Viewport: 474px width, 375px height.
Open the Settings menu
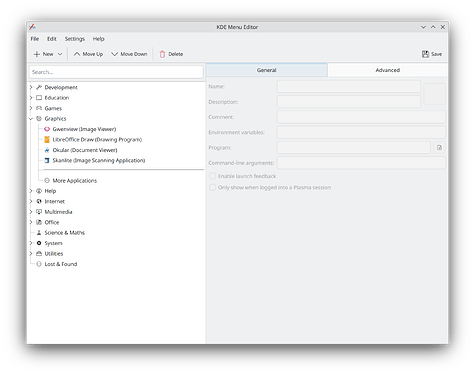pos(75,39)
